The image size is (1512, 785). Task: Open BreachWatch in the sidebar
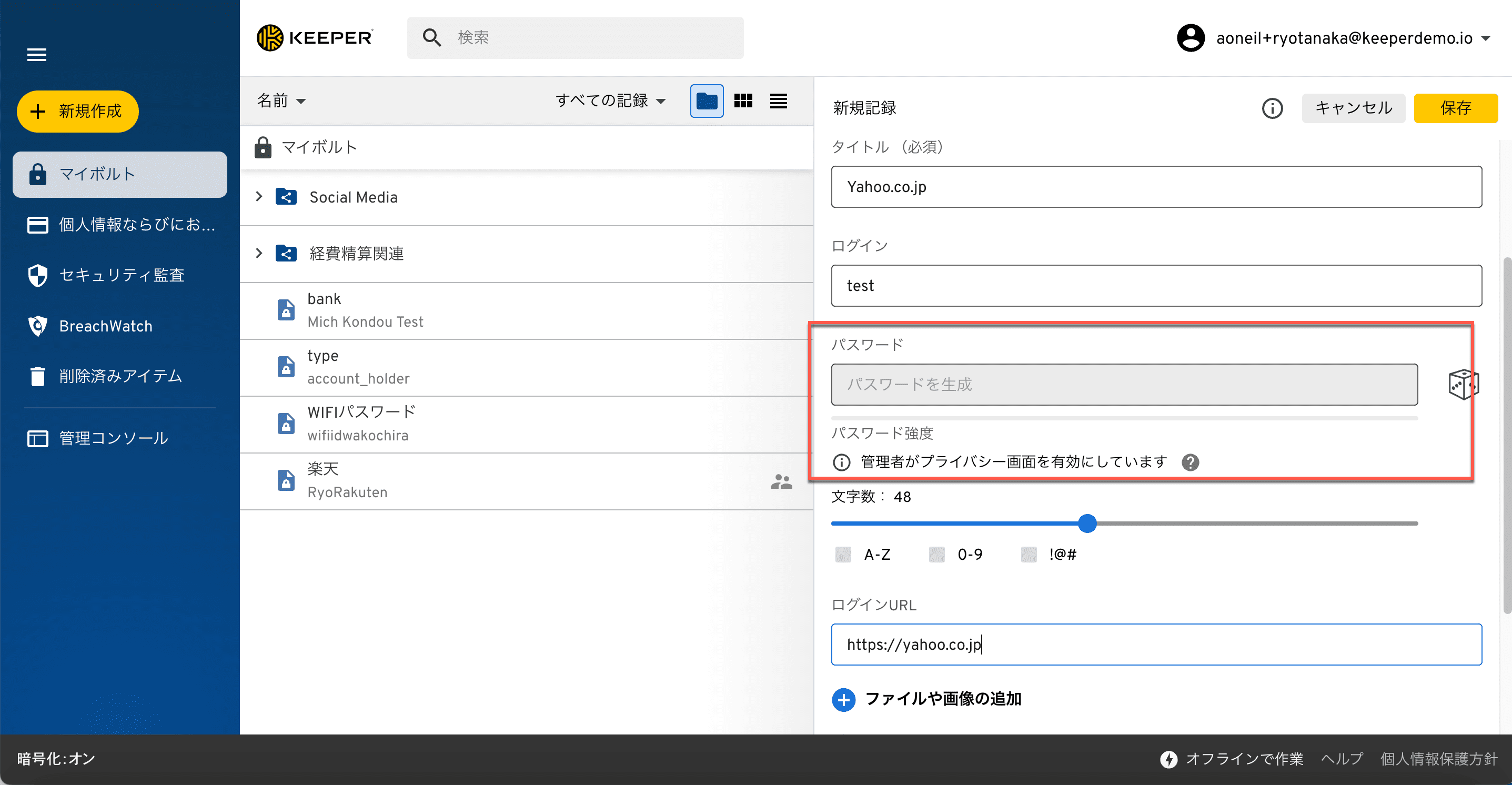[x=106, y=326]
